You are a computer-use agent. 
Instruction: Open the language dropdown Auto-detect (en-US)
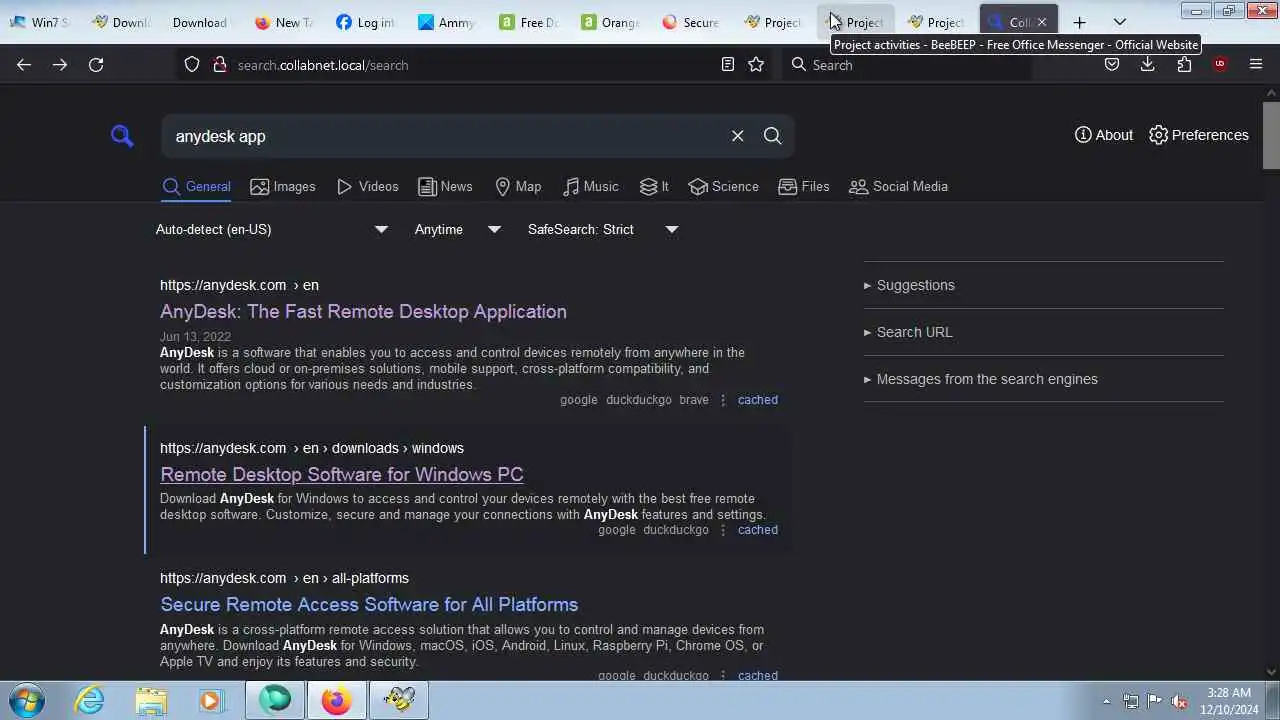tap(271, 229)
